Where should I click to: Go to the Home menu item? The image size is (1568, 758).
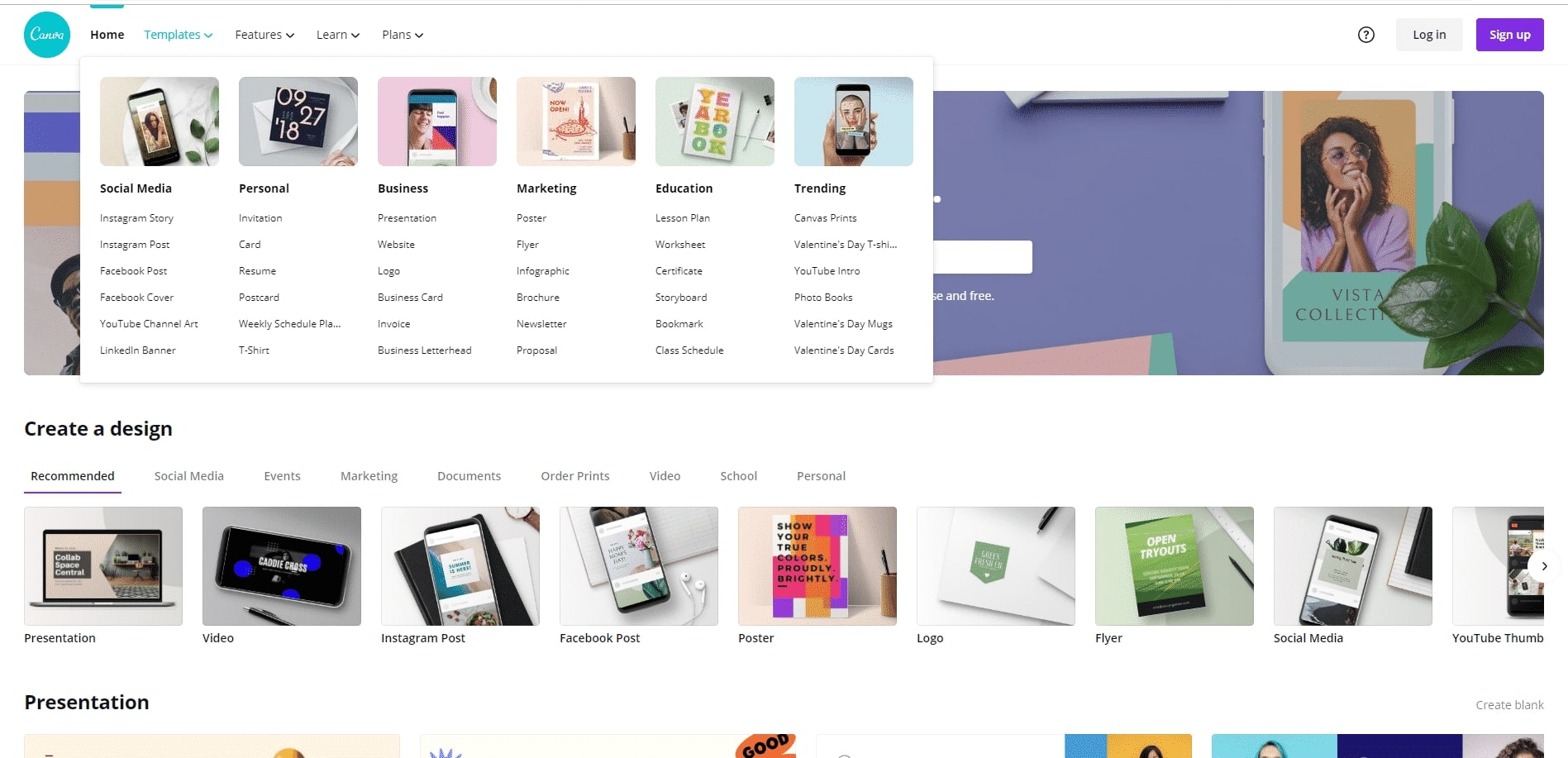pos(107,35)
